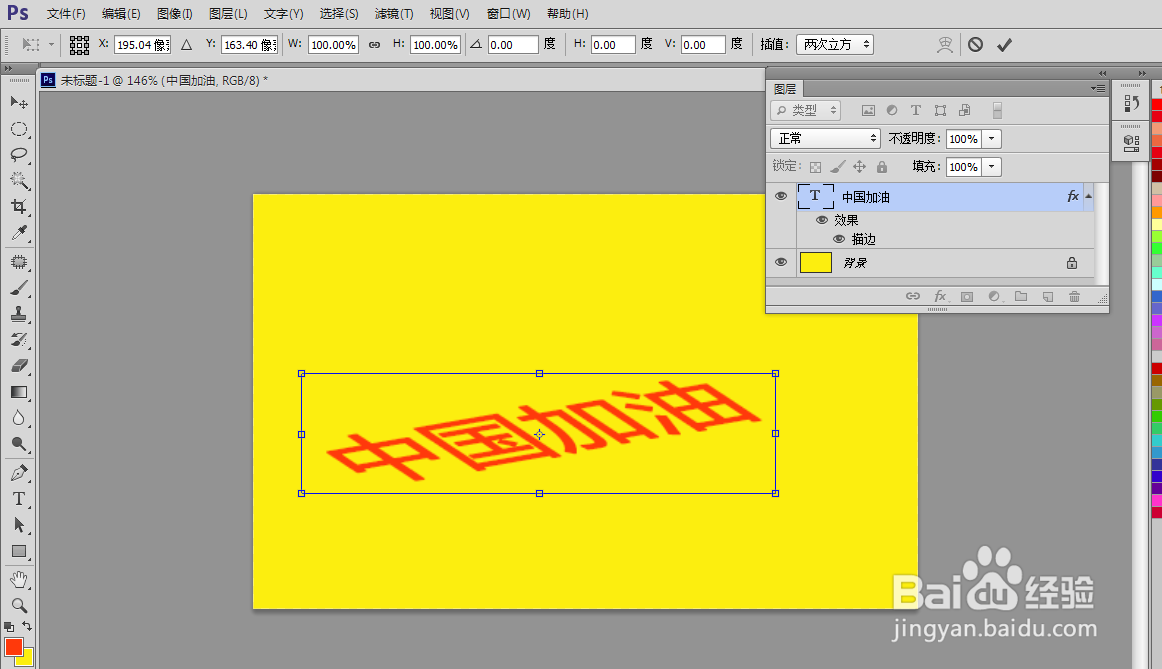This screenshot has width=1162, height=669.
Task: Switch to warp mode icon
Action: (944, 45)
